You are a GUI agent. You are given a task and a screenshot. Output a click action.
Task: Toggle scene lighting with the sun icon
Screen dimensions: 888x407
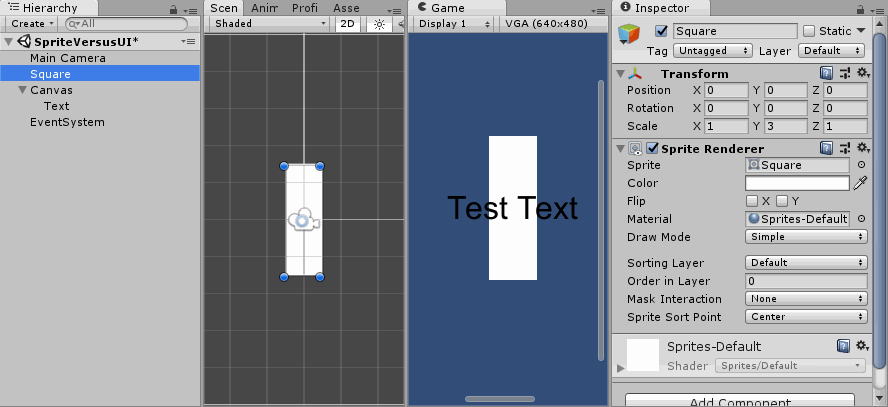pos(378,23)
